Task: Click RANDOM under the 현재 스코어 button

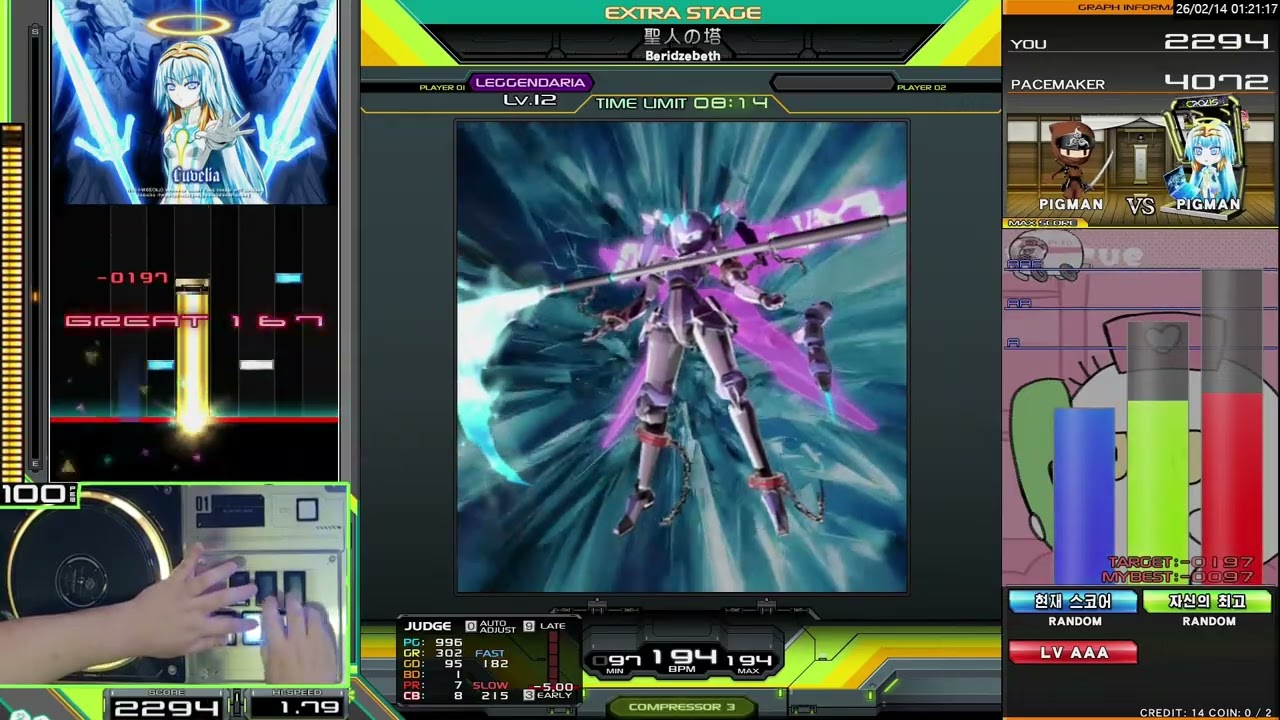Action: [x=1075, y=622]
